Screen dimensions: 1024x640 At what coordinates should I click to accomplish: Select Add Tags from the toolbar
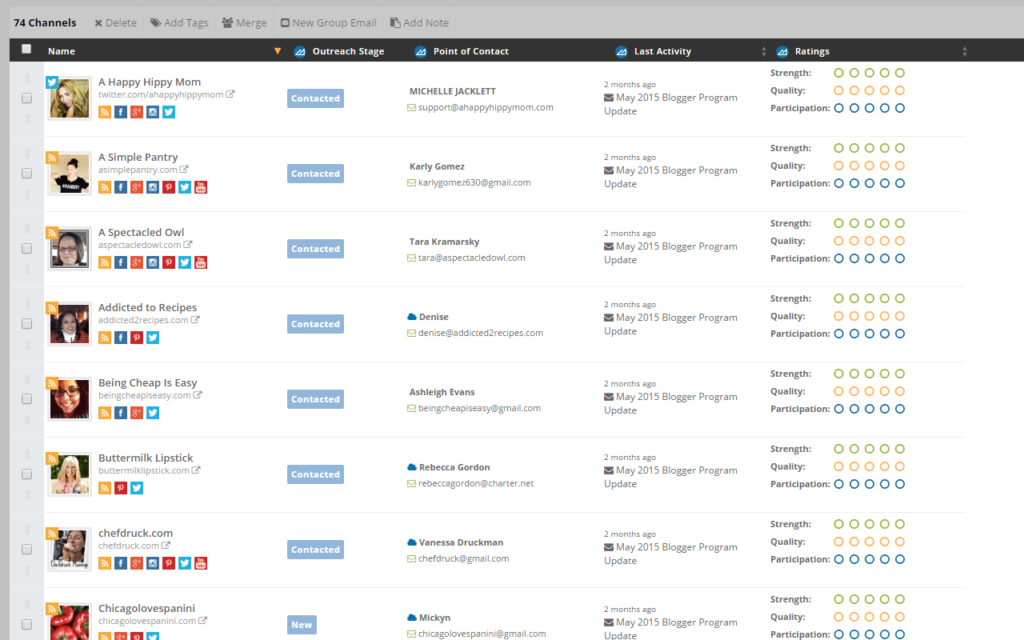click(178, 22)
